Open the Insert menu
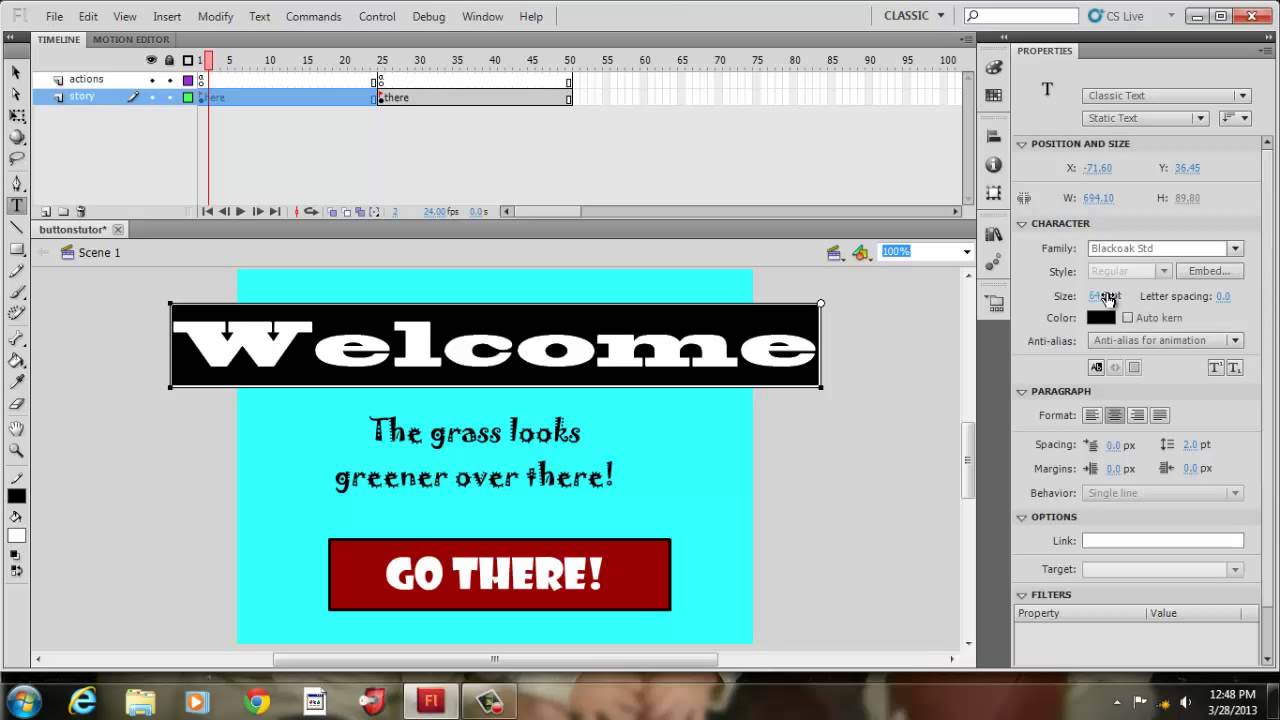This screenshot has height=720, width=1280. (x=167, y=16)
